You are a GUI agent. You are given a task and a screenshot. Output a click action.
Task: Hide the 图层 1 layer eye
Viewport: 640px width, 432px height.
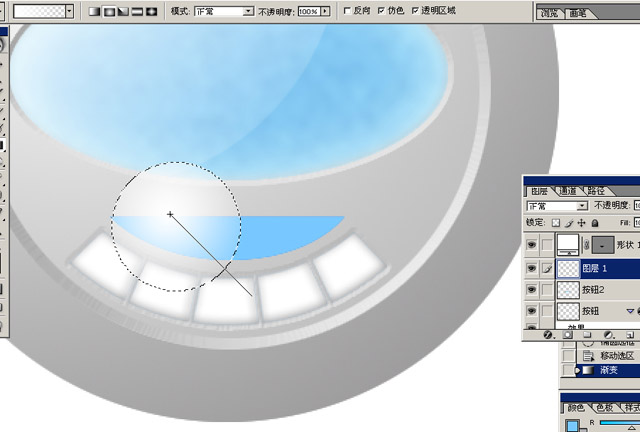531,268
